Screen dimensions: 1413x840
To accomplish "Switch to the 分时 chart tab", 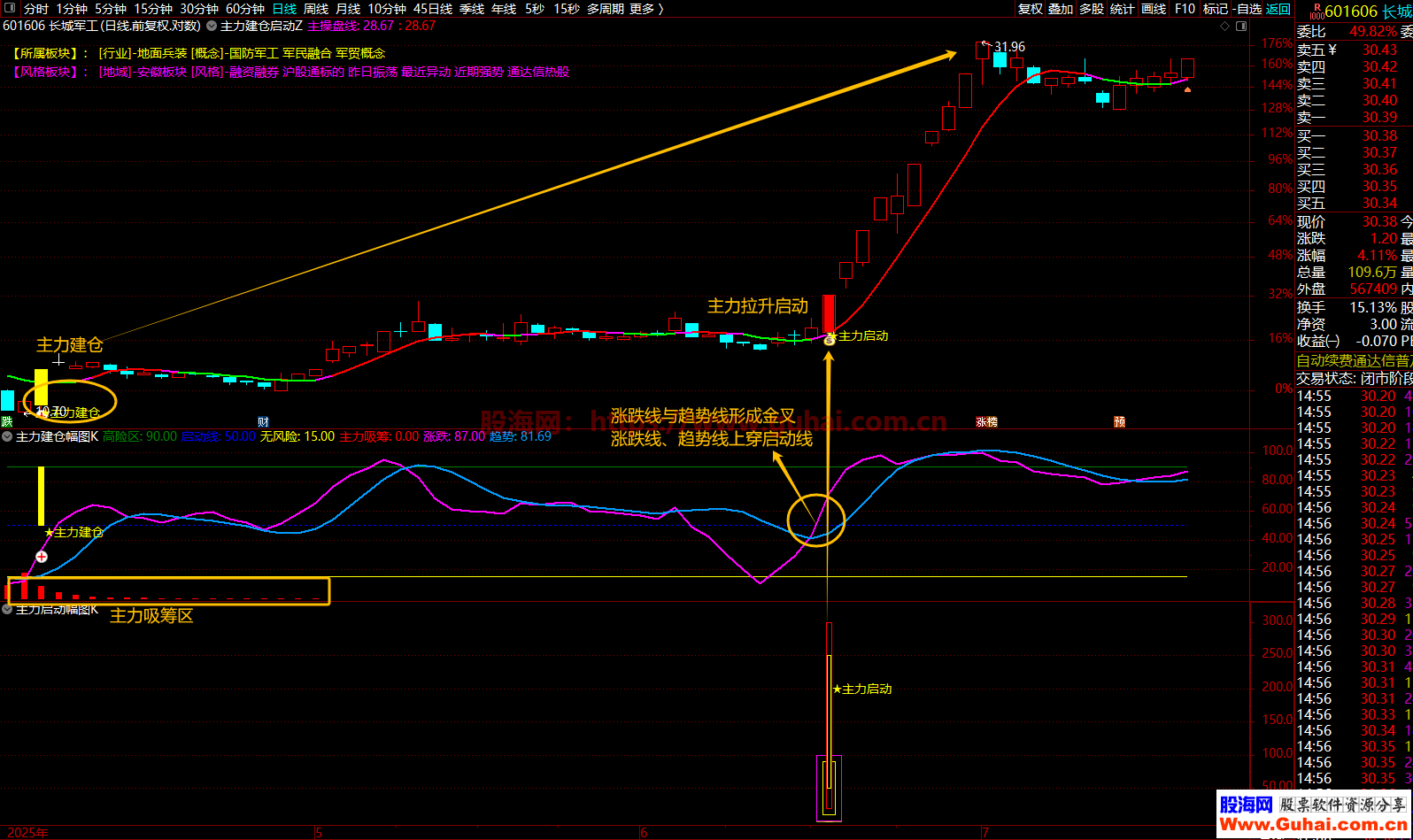I will (x=35, y=9).
